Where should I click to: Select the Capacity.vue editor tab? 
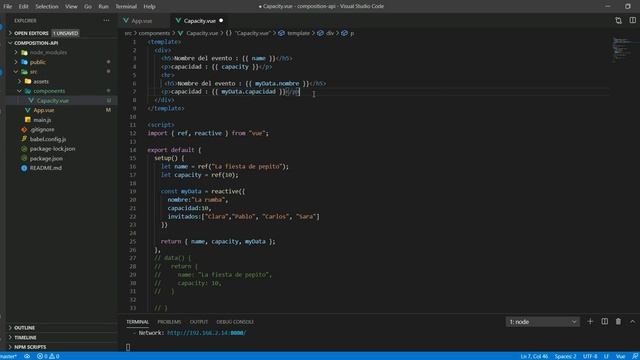pos(200,20)
